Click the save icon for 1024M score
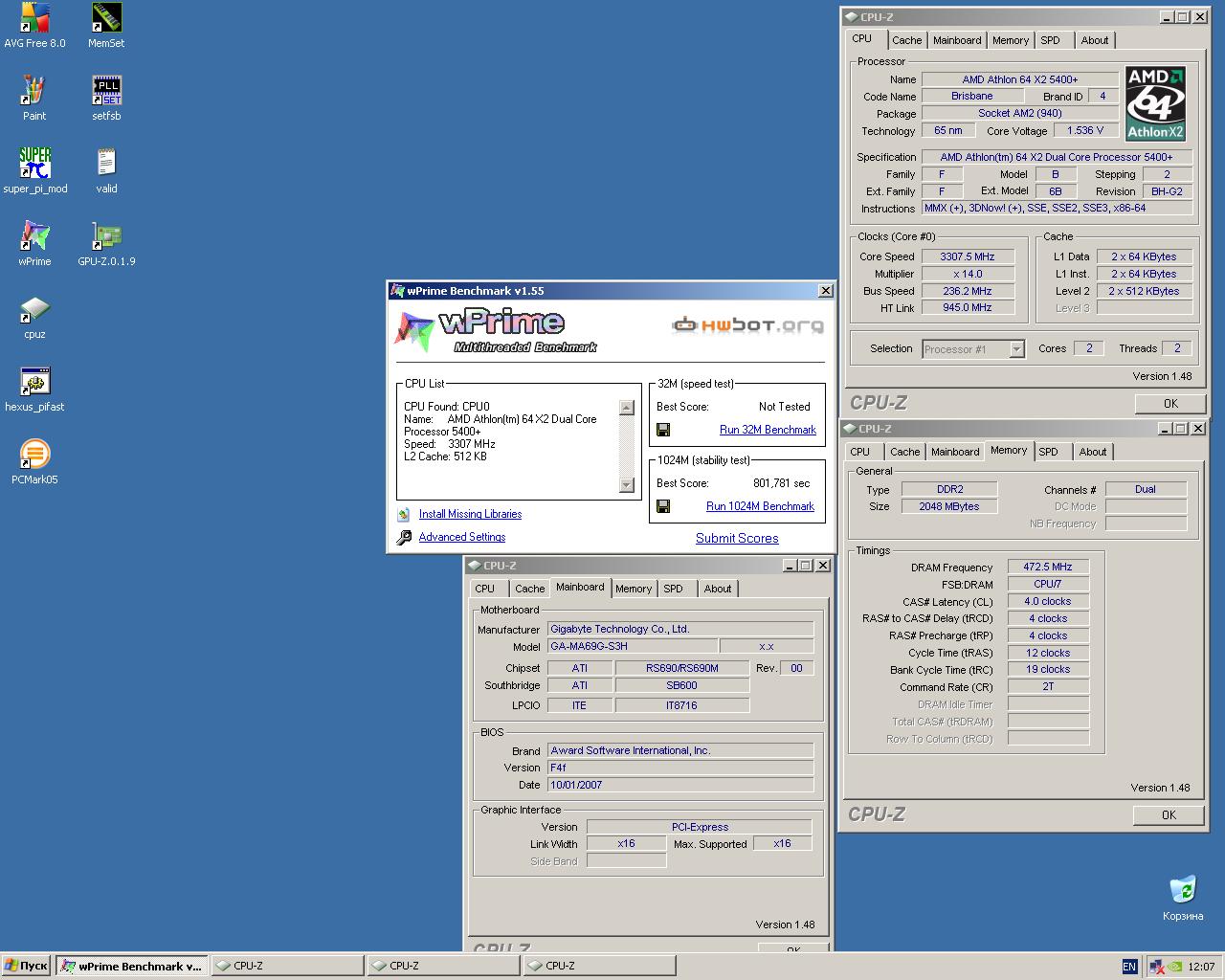Viewport: 1225px width, 980px height. click(663, 506)
